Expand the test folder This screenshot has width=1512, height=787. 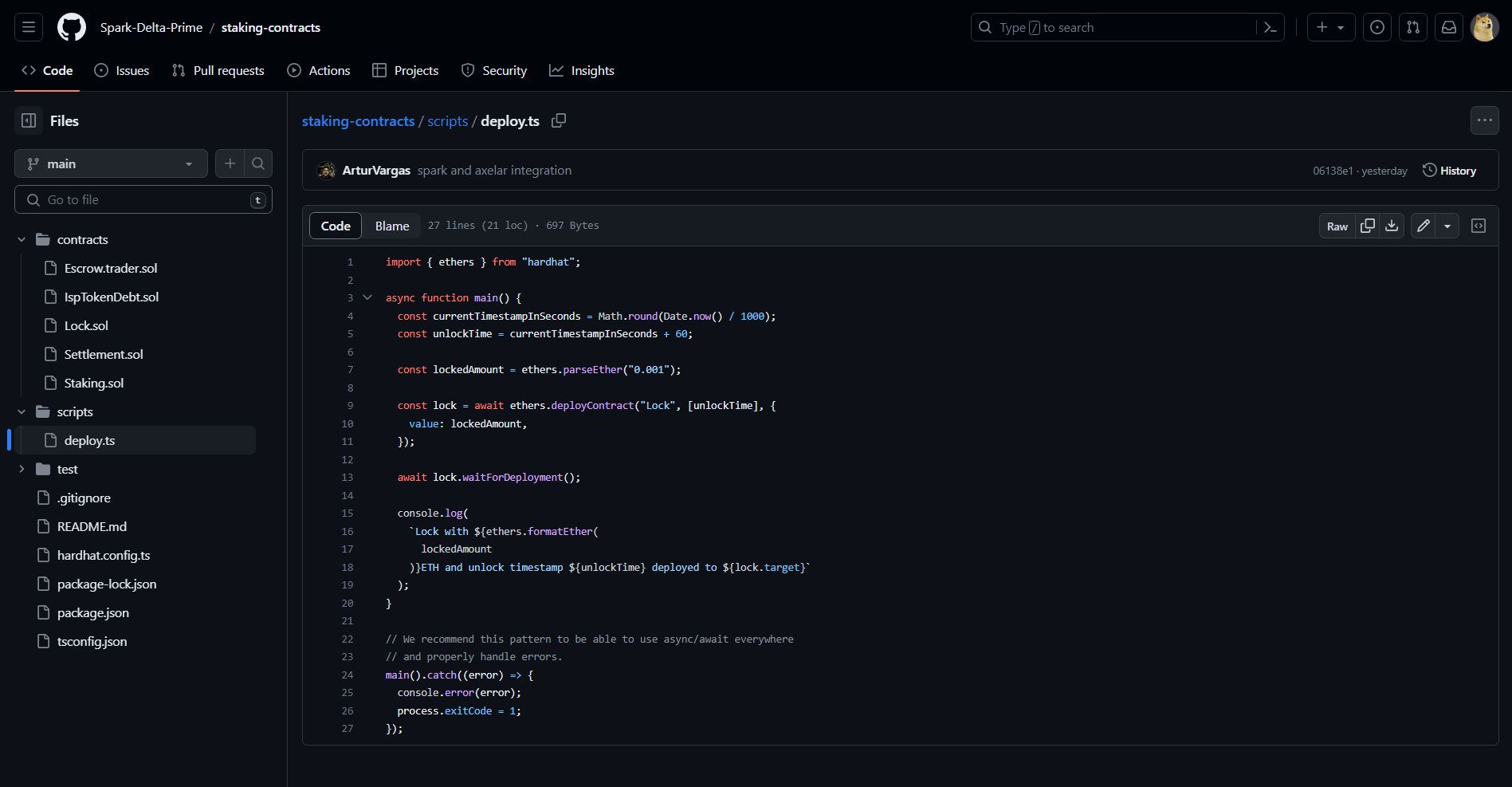[22, 469]
